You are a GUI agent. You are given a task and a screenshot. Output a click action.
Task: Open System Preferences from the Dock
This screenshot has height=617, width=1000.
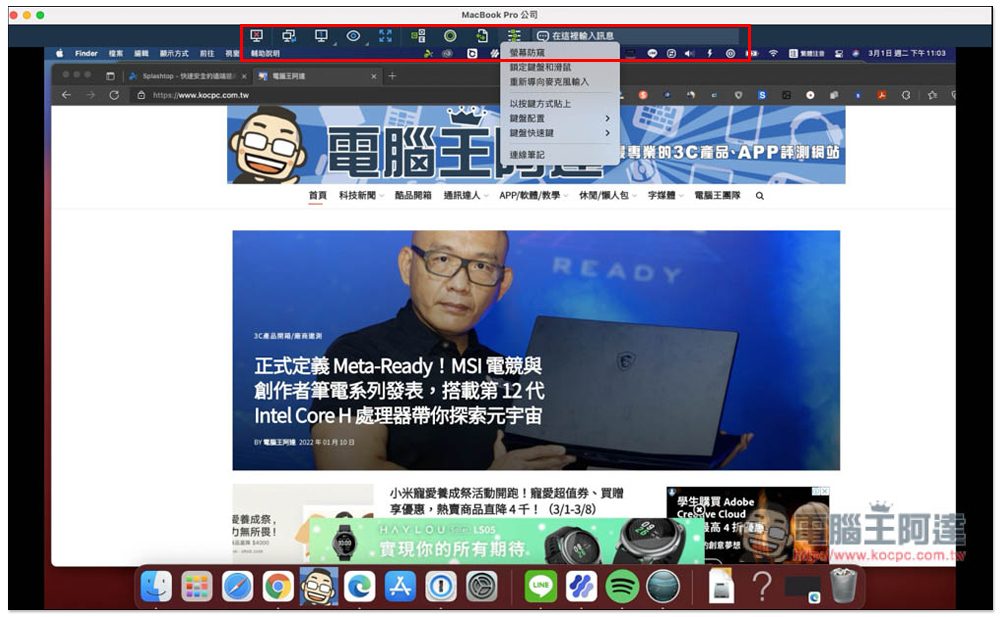click(482, 586)
